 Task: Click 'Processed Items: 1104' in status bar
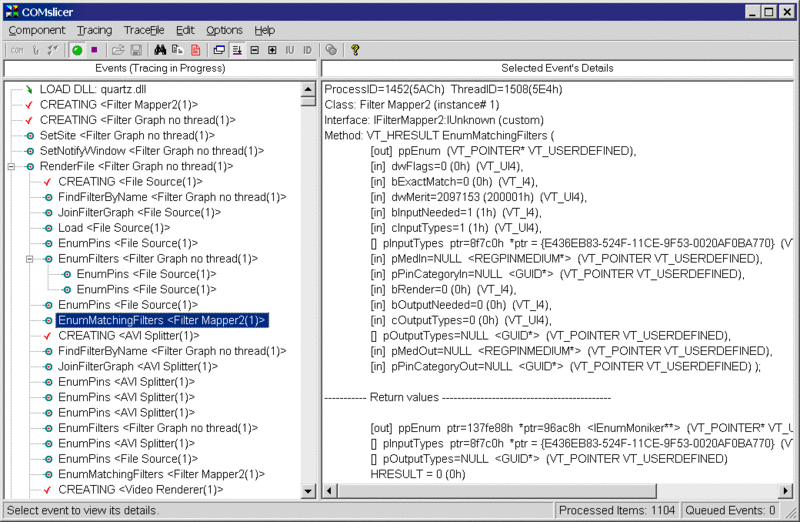click(x=617, y=510)
